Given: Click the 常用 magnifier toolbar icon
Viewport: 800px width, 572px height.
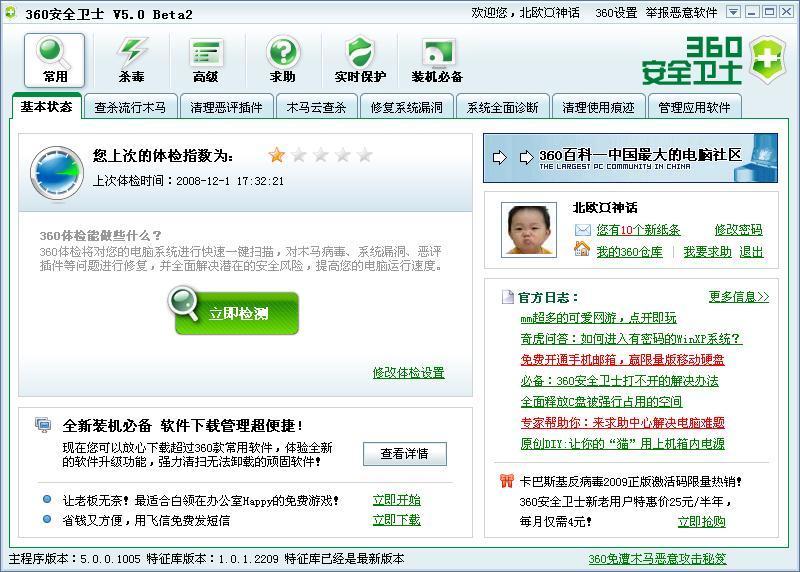Looking at the screenshot, I should (x=55, y=52).
